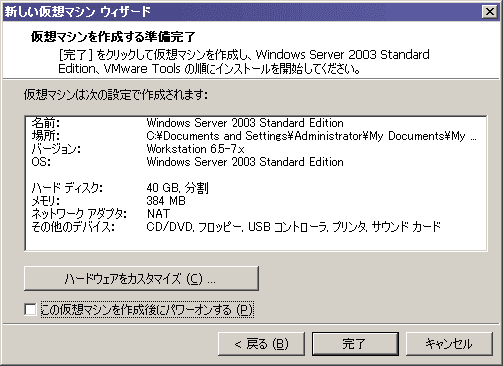Select the 384 MB memory value
The width and height of the screenshot is (503, 366).
(x=166, y=201)
